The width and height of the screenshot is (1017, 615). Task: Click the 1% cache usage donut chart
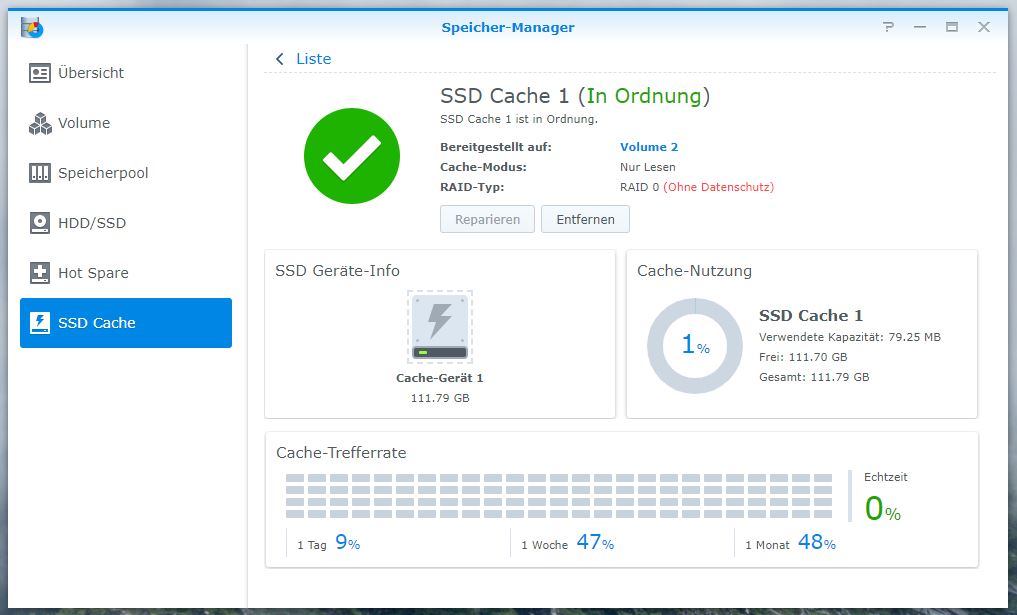tap(695, 346)
